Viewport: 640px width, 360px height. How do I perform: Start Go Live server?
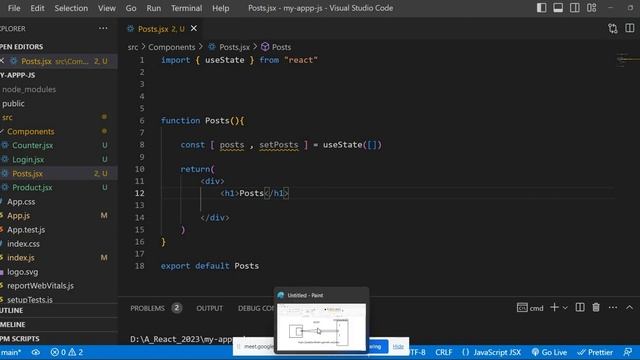click(549, 352)
